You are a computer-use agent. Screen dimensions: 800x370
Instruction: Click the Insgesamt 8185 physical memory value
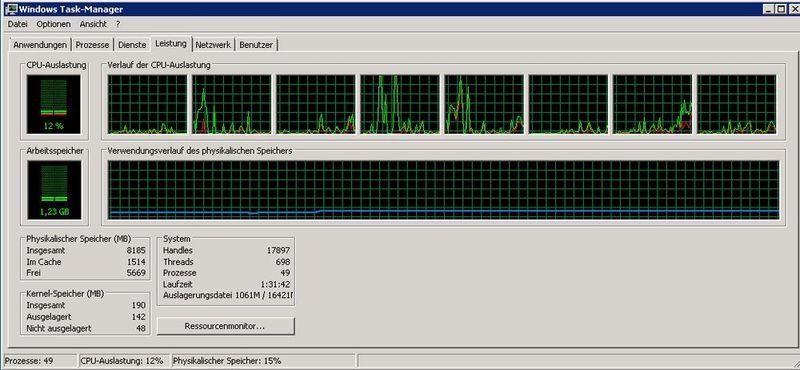136,251
